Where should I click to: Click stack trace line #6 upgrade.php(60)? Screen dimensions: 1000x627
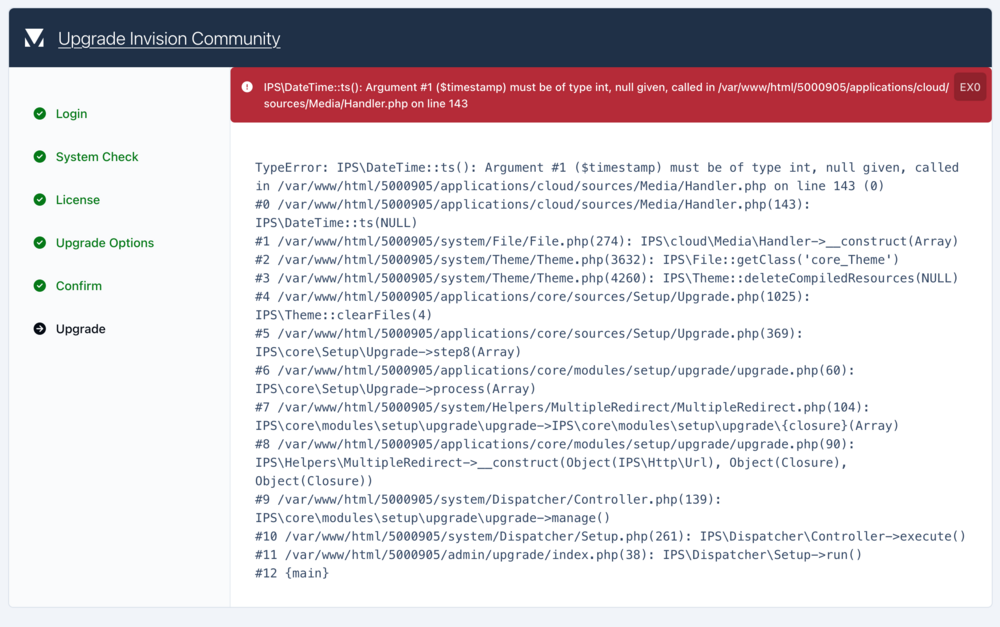tap(555, 371)
